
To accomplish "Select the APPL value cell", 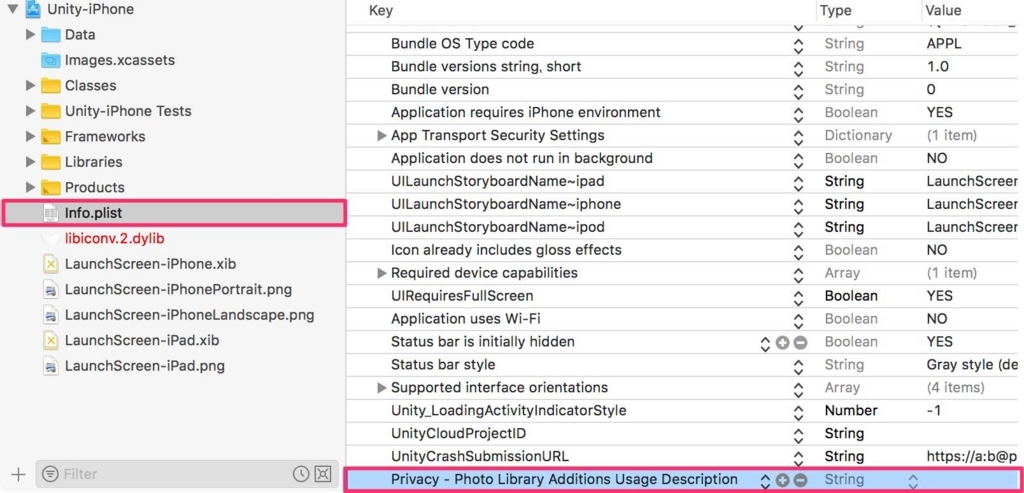I will [944, 44].
